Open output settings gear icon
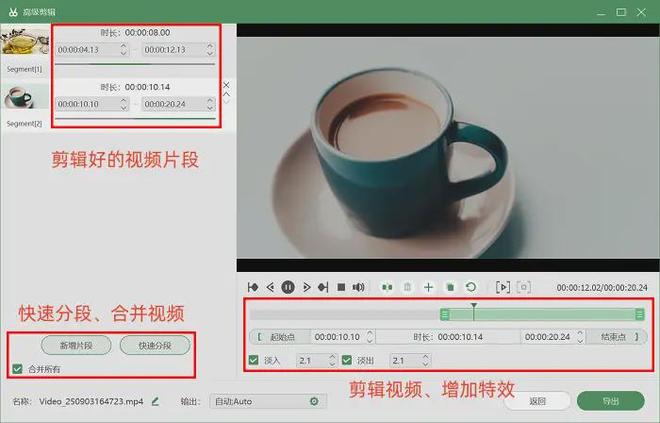660x423 pixels. [313, 401]
